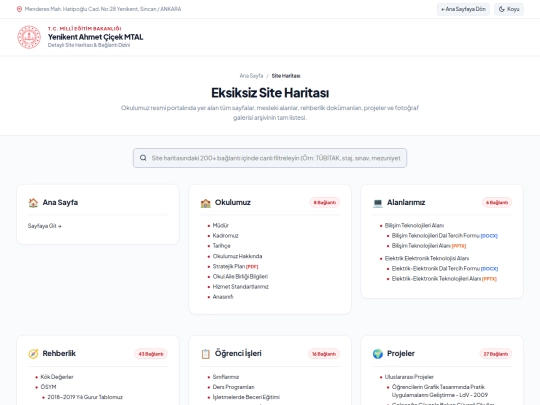
Task: Click the 8 Bağlantı badge on Okulumuz
Action: point(324,202)
